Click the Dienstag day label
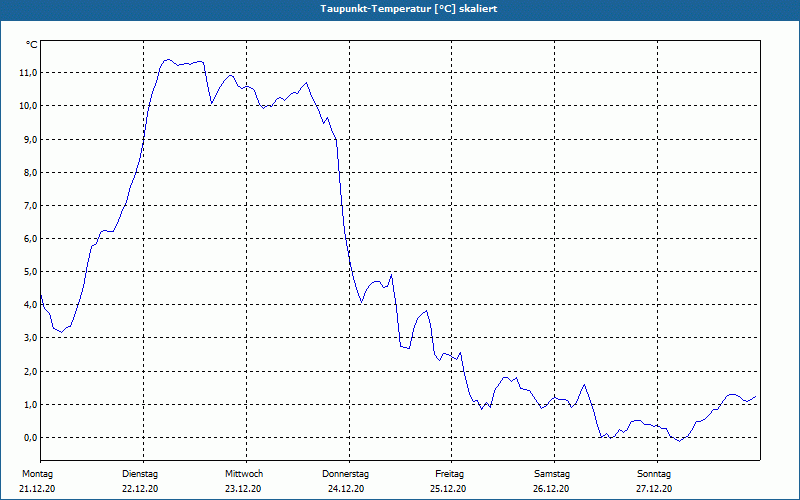This screenshot has height=500, width=800. pyautogui.click(x=140, y=474)
